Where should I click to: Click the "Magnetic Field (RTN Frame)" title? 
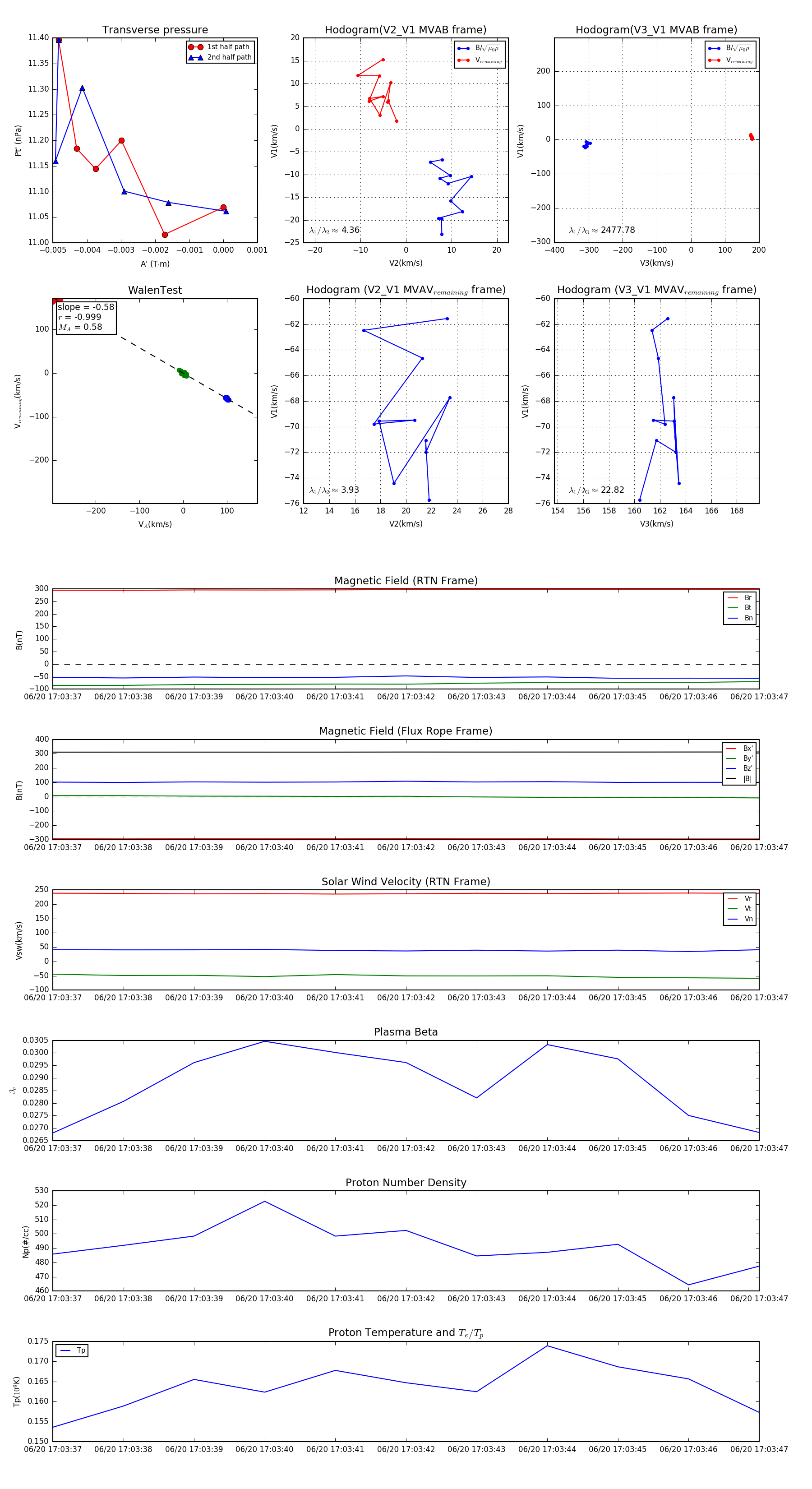pos(406,581)
